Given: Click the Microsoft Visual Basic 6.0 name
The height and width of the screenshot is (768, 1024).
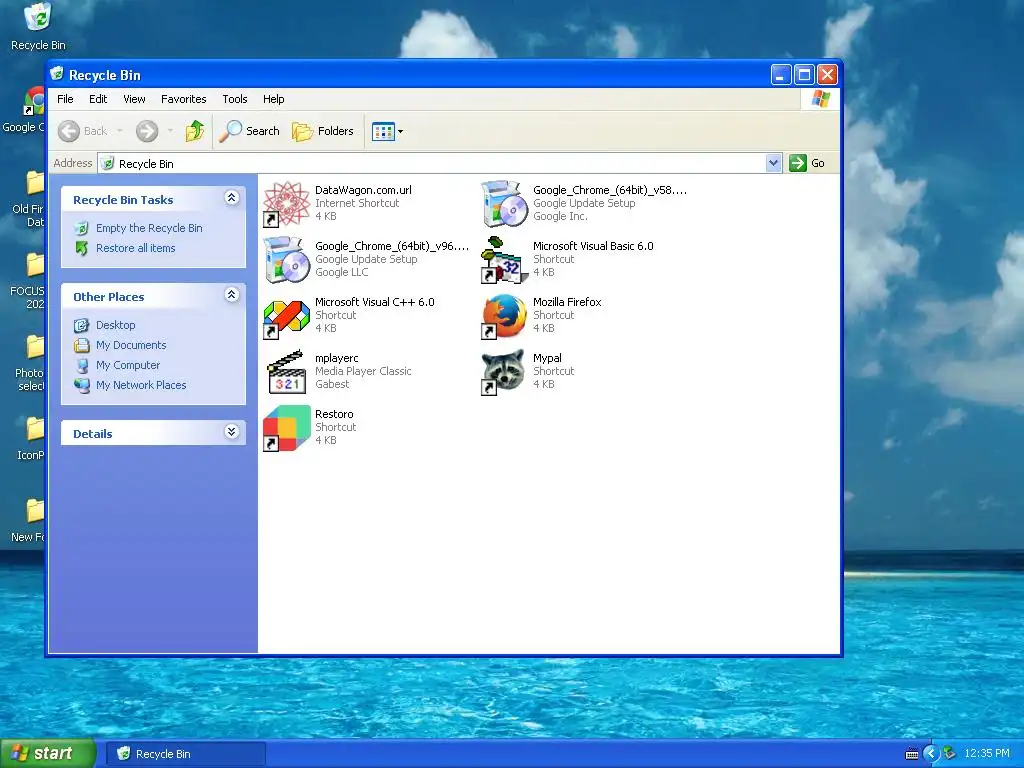Looking at the screenshot, I should pyautogui.click(x=593, y=246).
